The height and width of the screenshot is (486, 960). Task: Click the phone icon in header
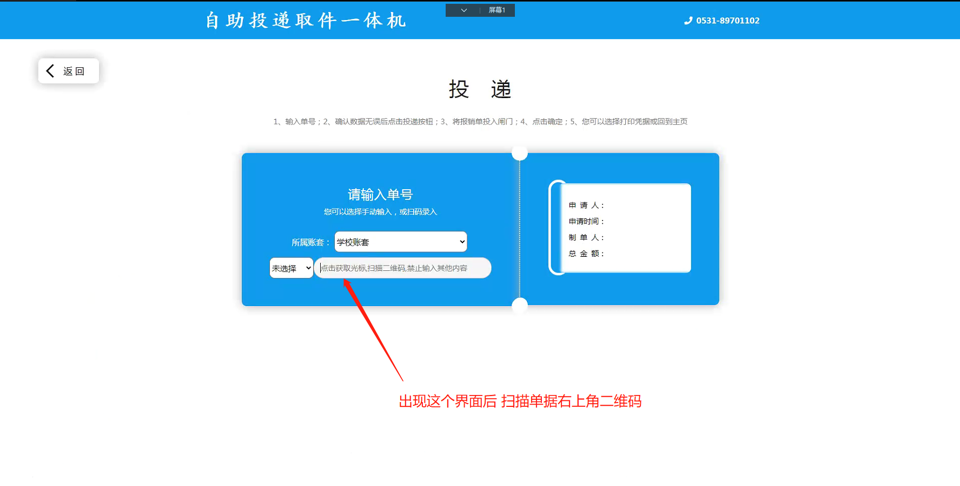[688, 20]
